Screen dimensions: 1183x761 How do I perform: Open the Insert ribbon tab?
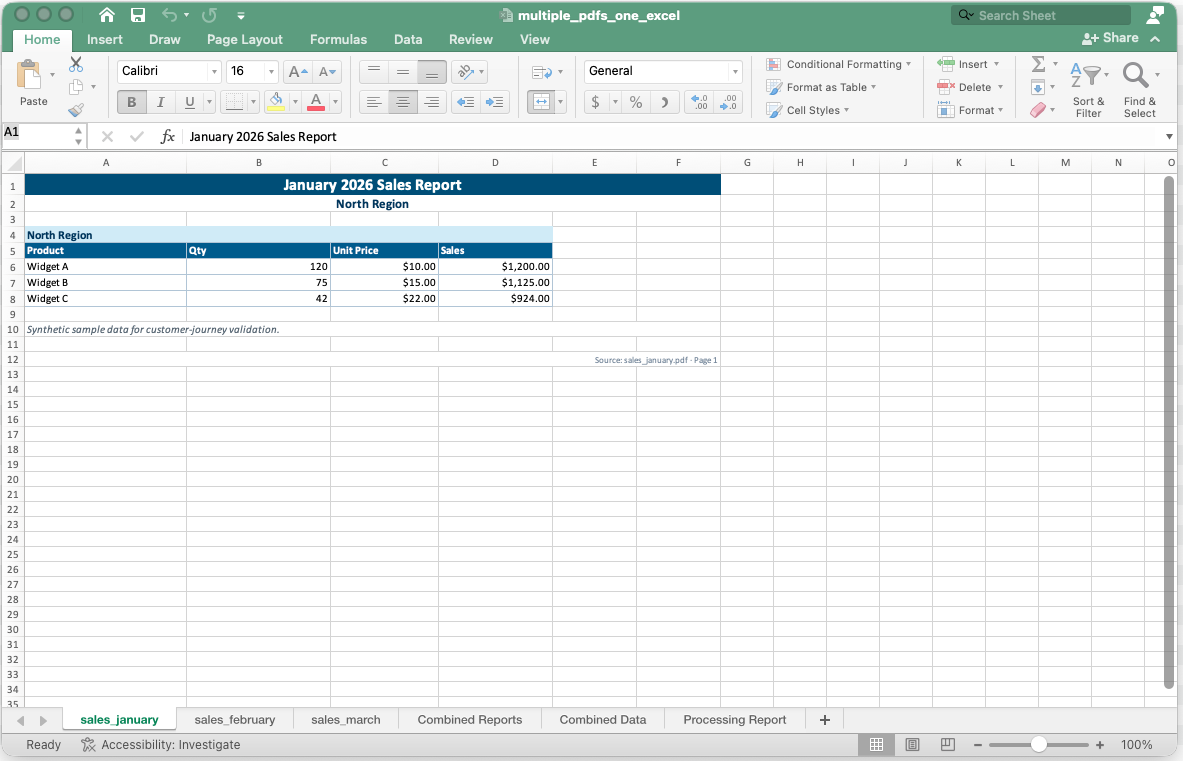point(104,39)
